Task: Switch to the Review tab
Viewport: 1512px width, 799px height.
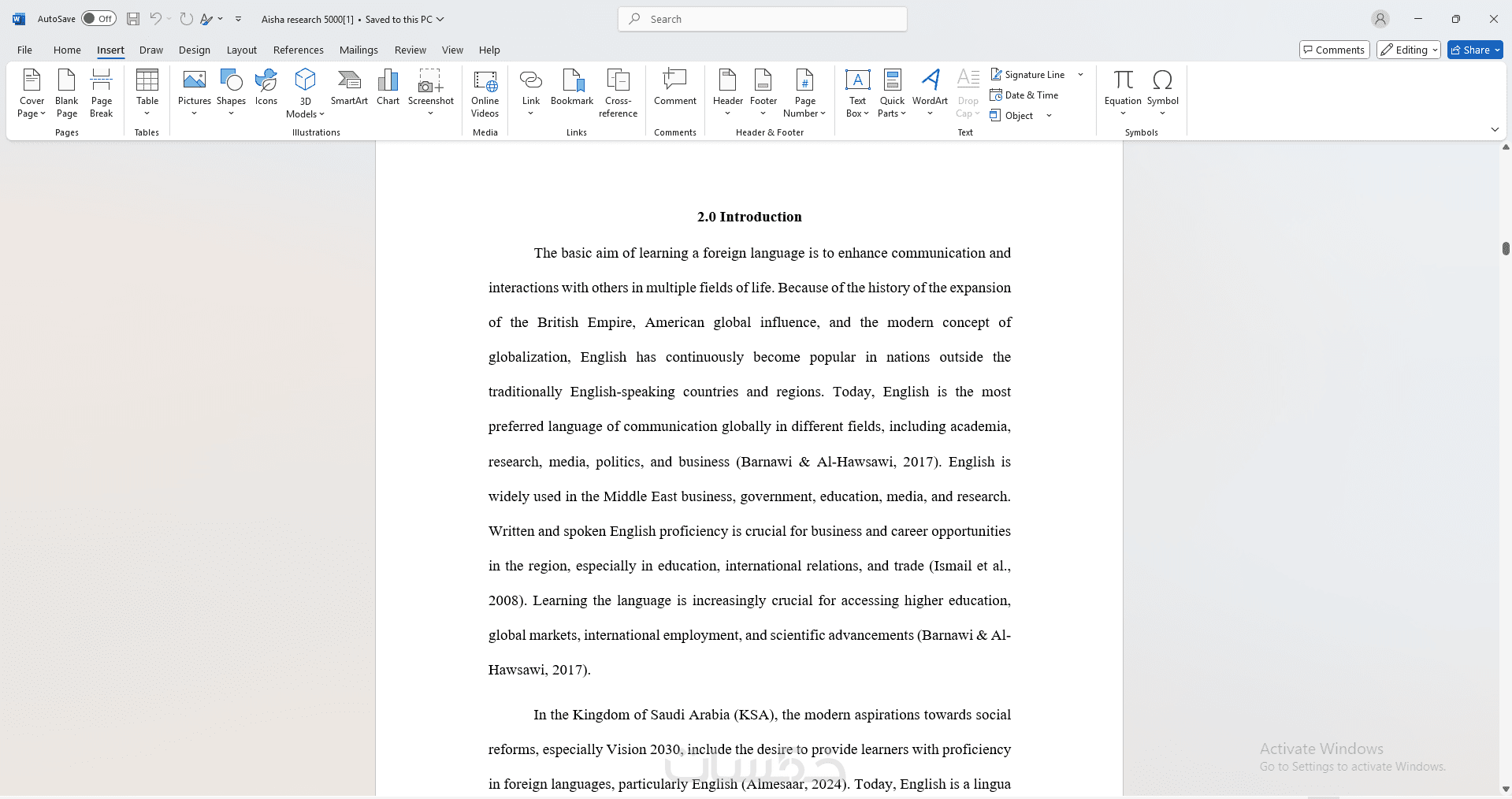Action: coord(411,50)
